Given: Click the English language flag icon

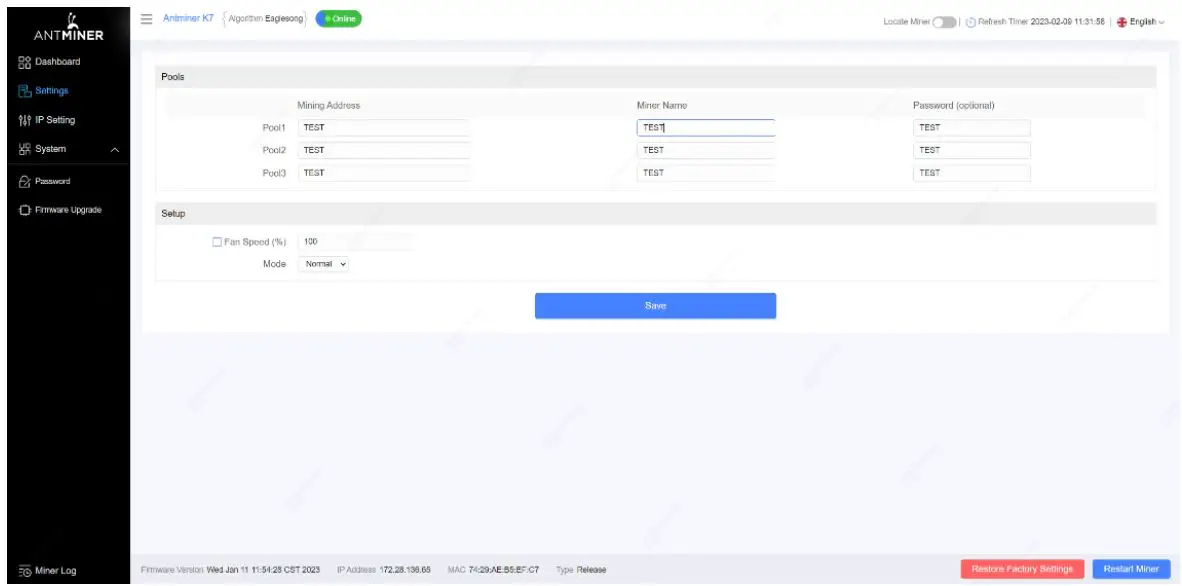Looking at the screenshot, I should (x=1122, y=22).
